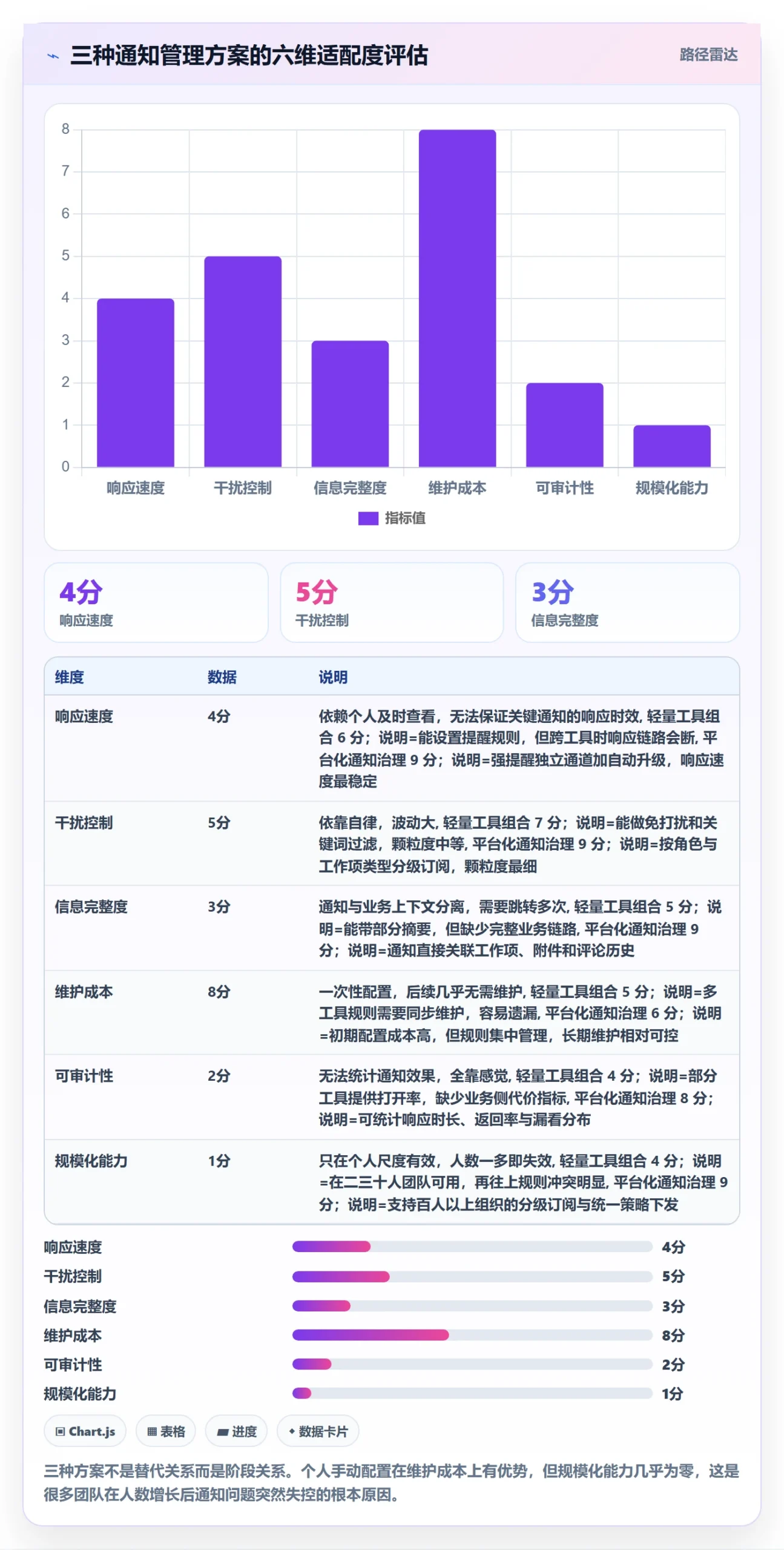
Task: Open the 5分 干扰控制 data card
Action: tap(392, 602)
